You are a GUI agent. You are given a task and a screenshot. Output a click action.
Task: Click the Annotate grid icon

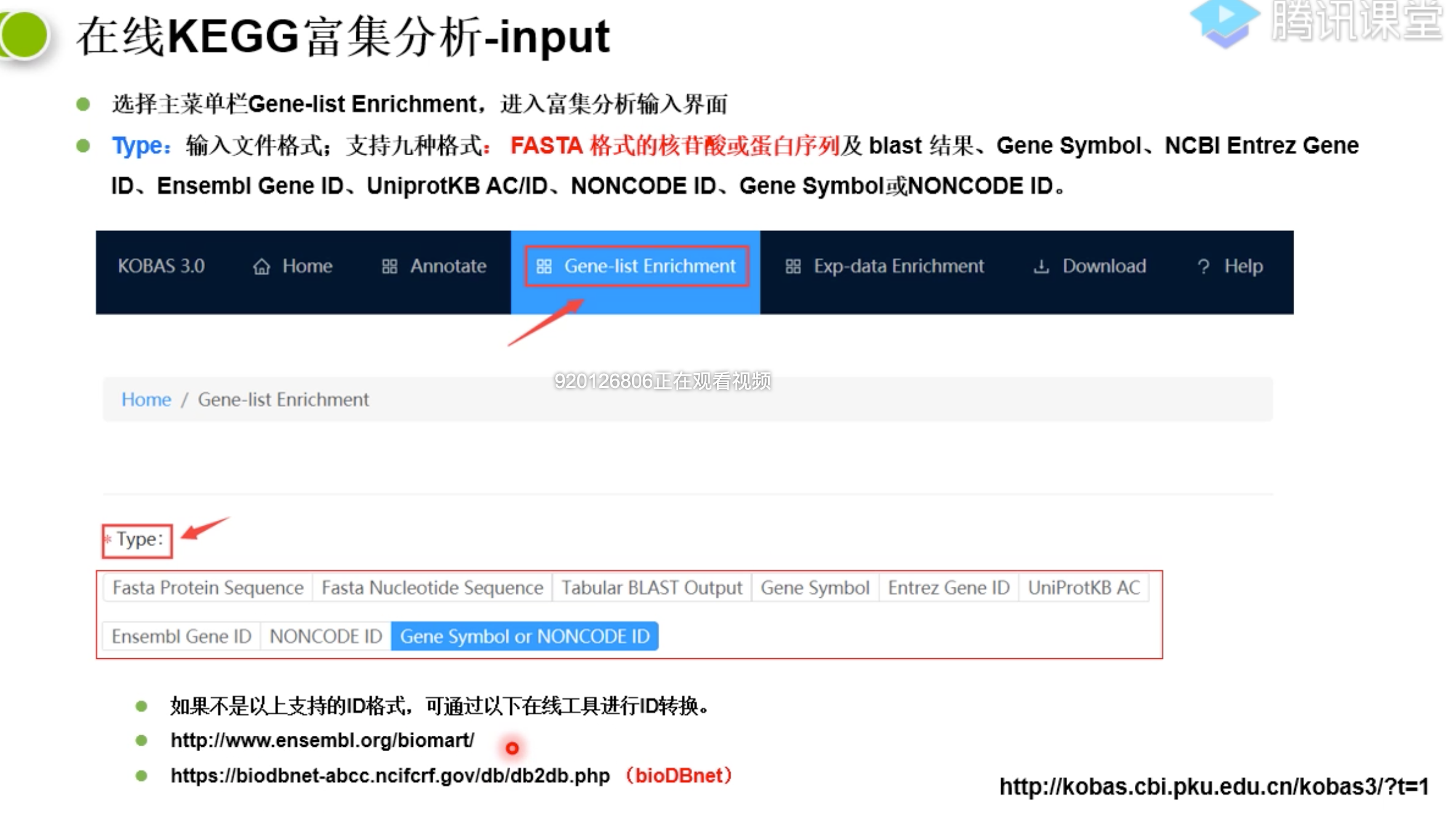(389, 267)
